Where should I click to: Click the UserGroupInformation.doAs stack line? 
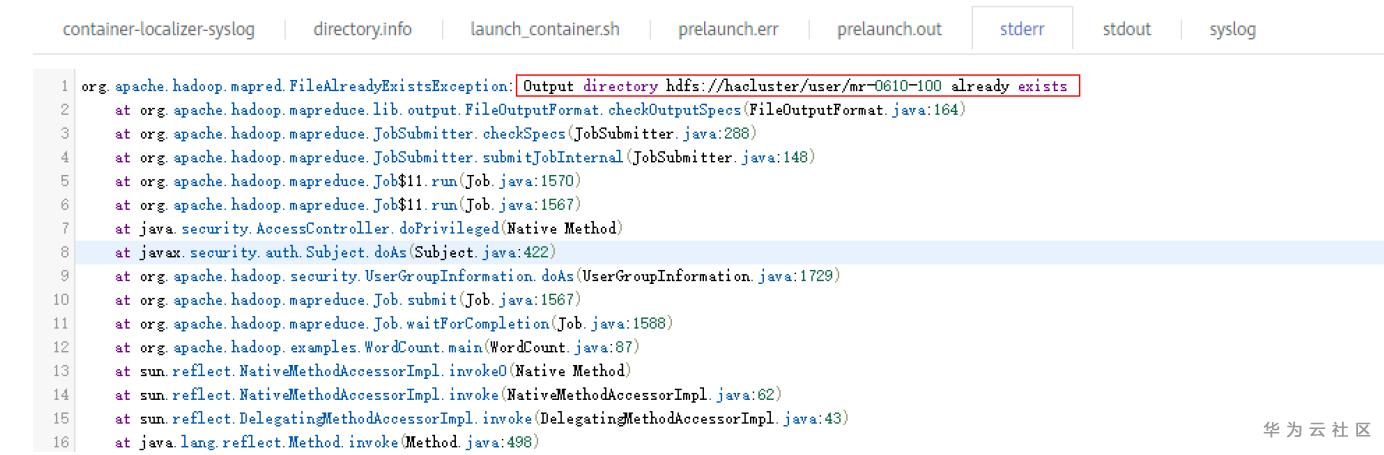(x=477, y=276)
